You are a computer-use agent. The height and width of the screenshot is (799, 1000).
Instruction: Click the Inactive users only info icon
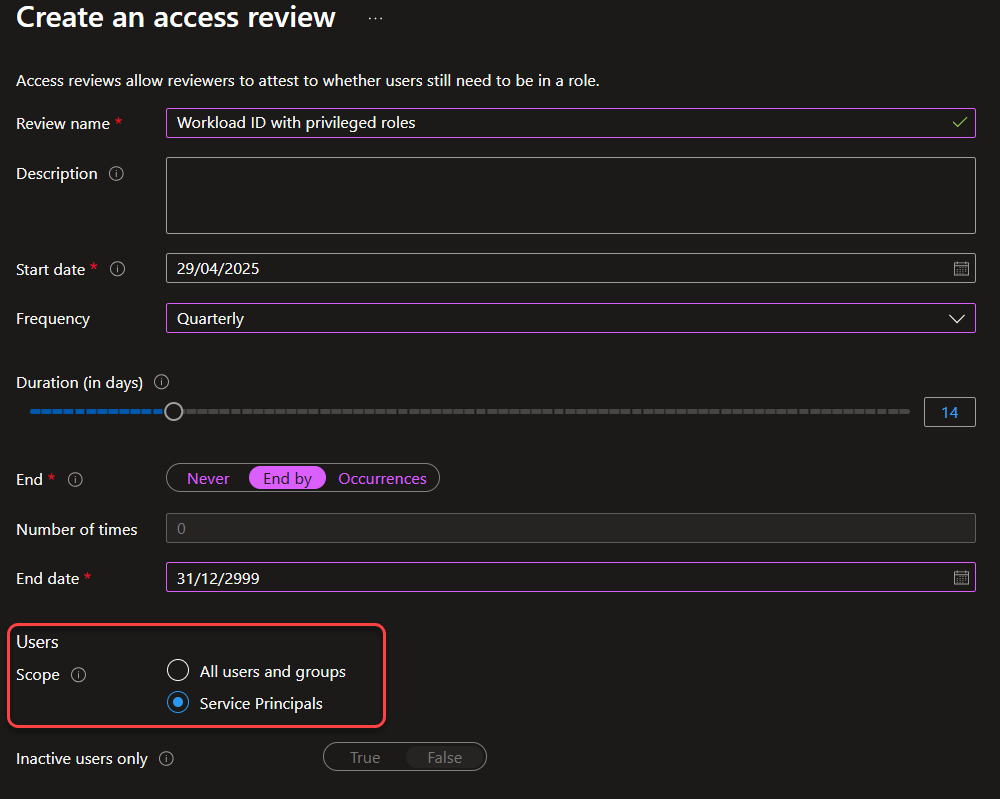point(166,758)
